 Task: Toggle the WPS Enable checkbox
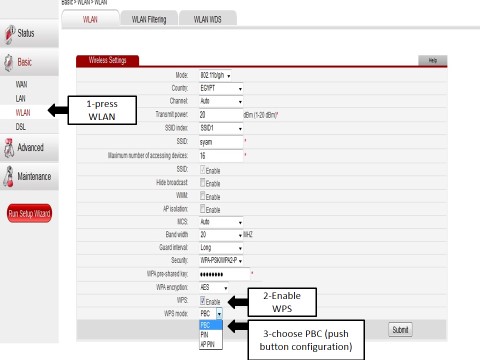[203, 300]
